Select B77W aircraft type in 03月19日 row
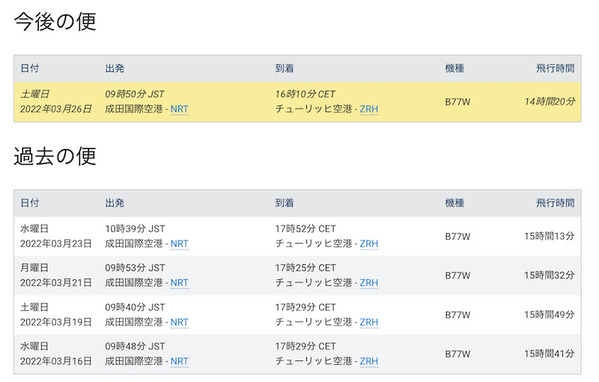This screenshot has width=599, height=382. [458, 315]
